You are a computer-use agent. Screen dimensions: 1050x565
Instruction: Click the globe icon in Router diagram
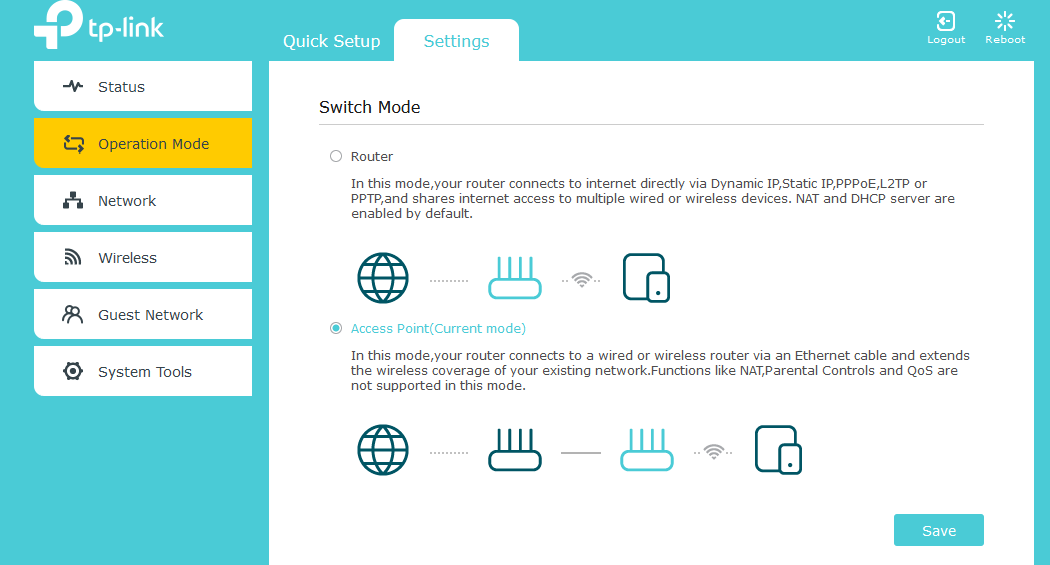click(x=383, y=278)
